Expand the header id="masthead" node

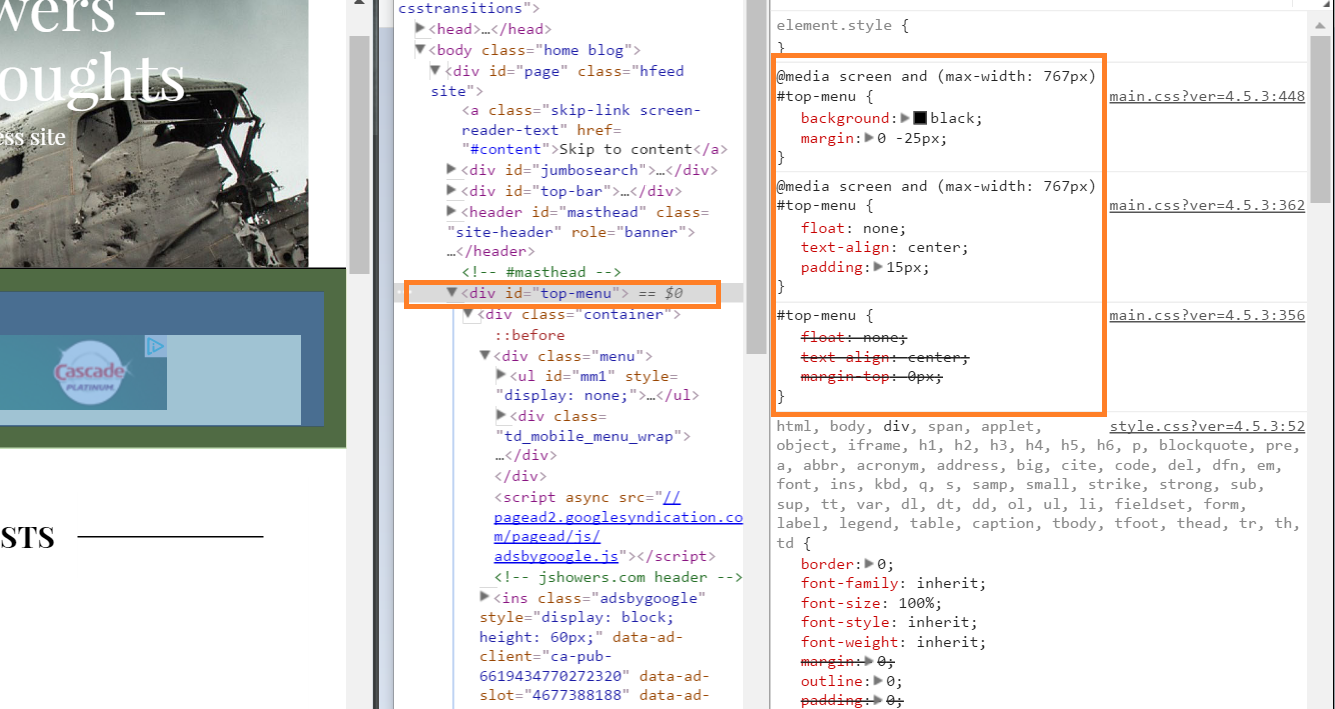(452, 211)
